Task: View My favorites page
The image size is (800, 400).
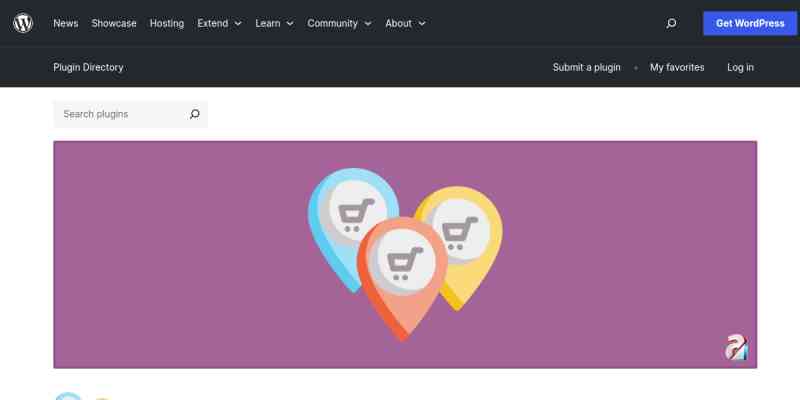Action: [x=677, y=67]
